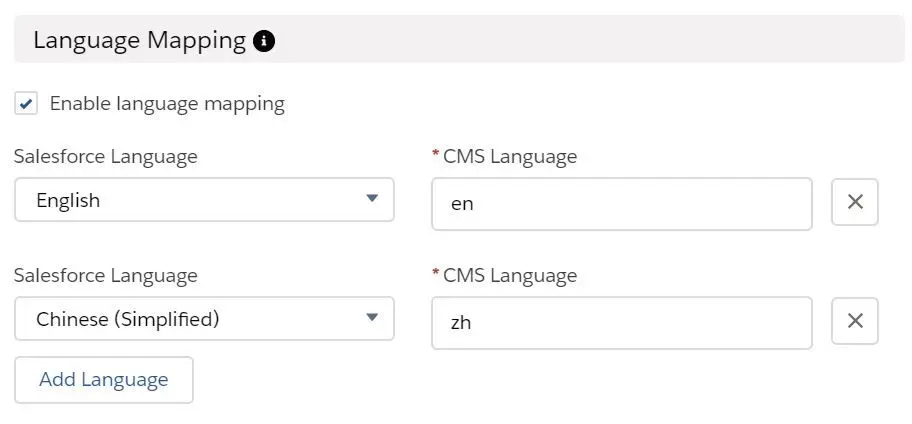912x424 pixels.
Task: Uncheck Enable language mapping checkbox
Action: [x=26, y=104]
